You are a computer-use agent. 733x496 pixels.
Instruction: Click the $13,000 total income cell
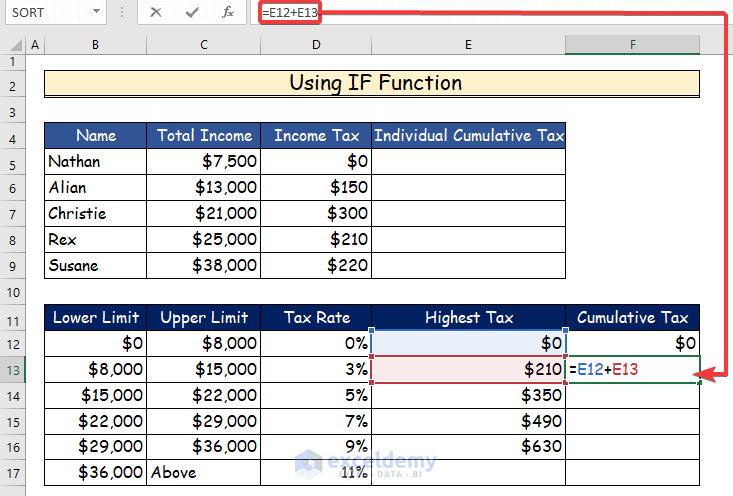(204, 188)
